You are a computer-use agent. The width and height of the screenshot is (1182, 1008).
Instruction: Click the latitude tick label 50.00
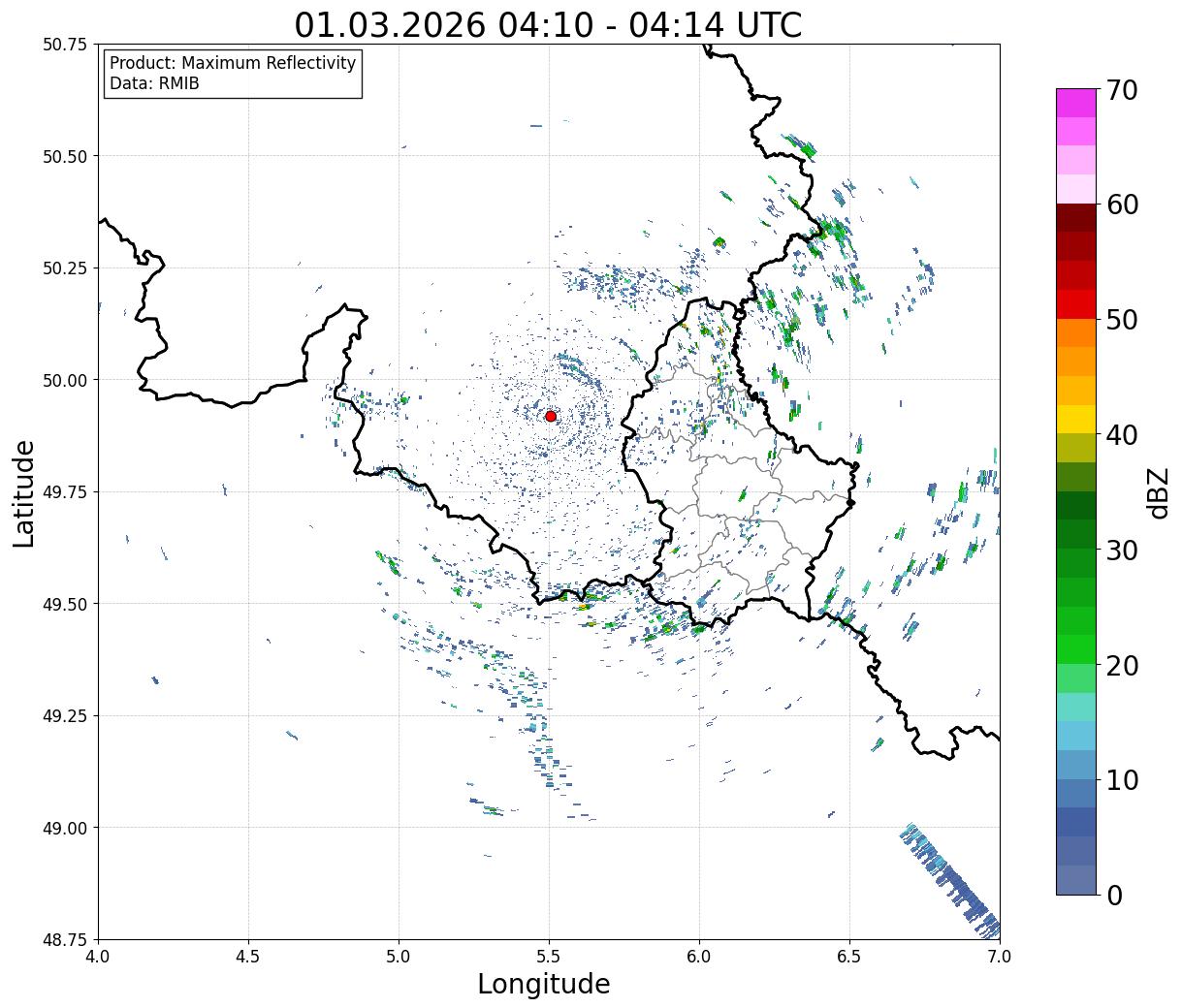(x=65, y=380)
